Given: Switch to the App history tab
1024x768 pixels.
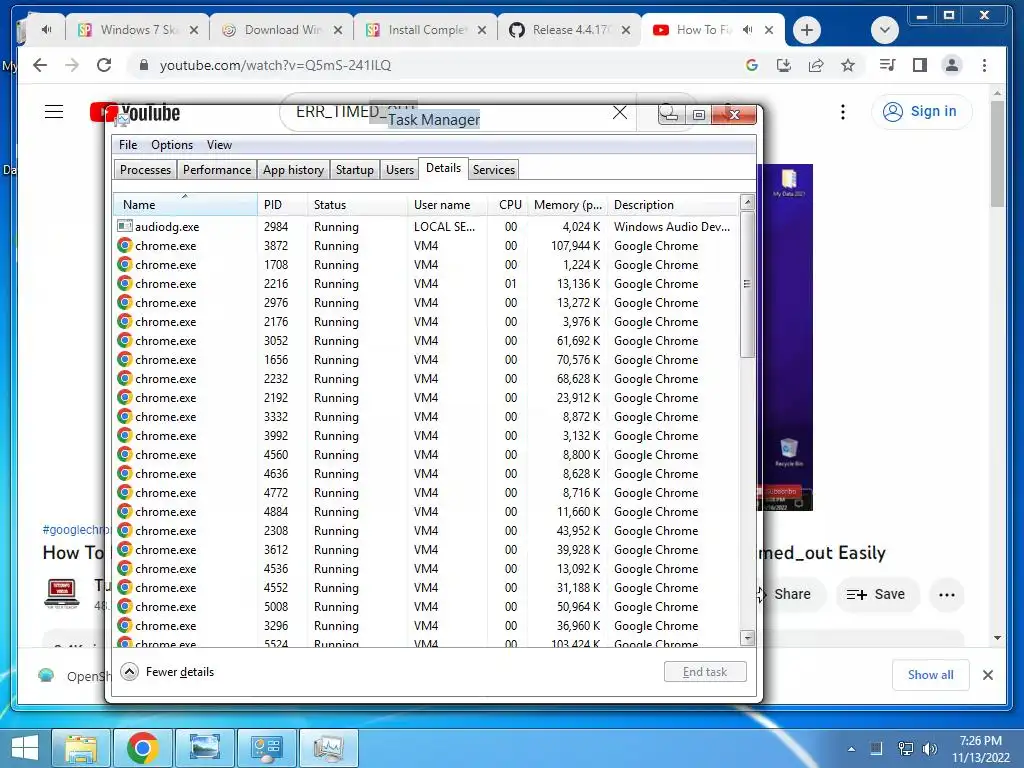Looking at the screenshot, I should [x=293, y=170].
